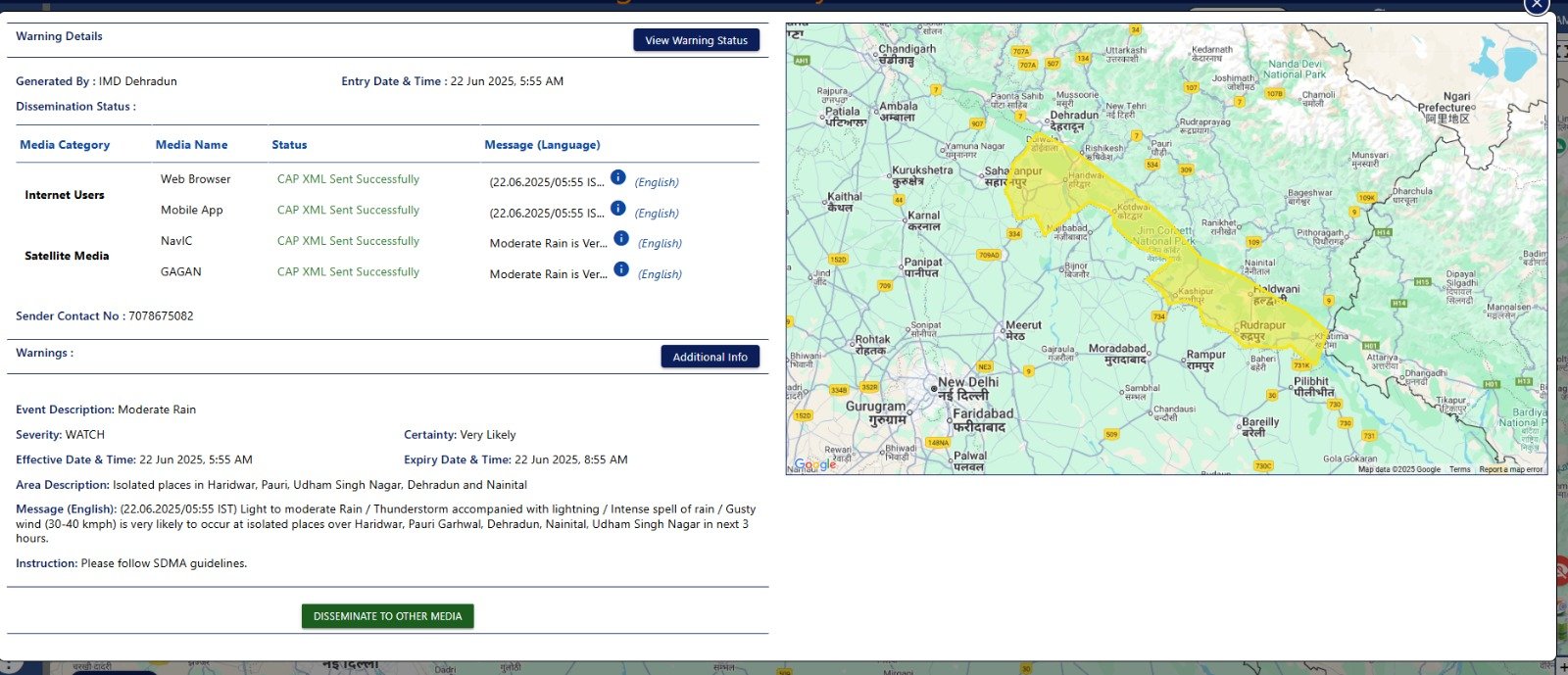Select English link for Mobile App message

pyautogui.click(x=657, y=214)
